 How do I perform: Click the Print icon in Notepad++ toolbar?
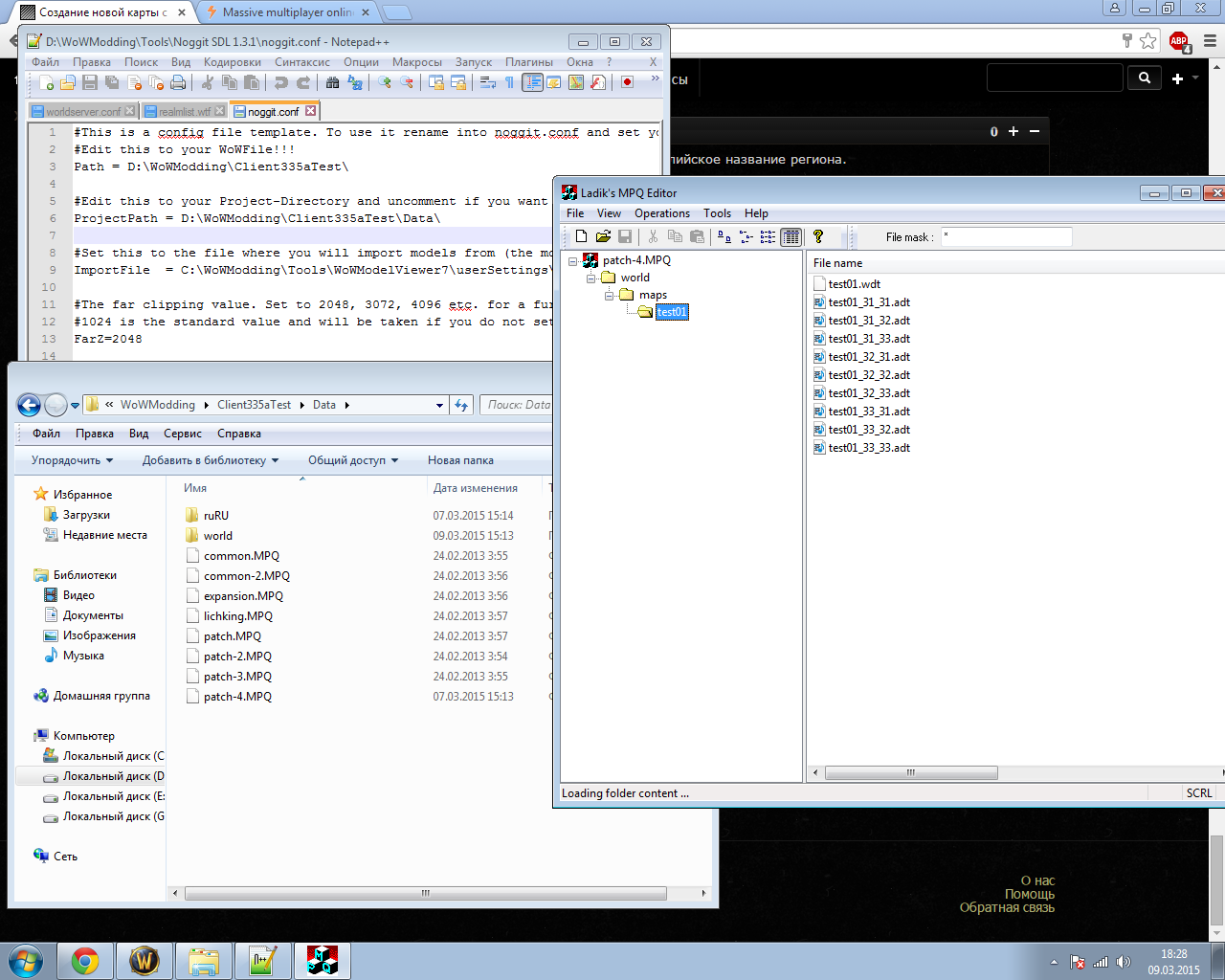178,83
